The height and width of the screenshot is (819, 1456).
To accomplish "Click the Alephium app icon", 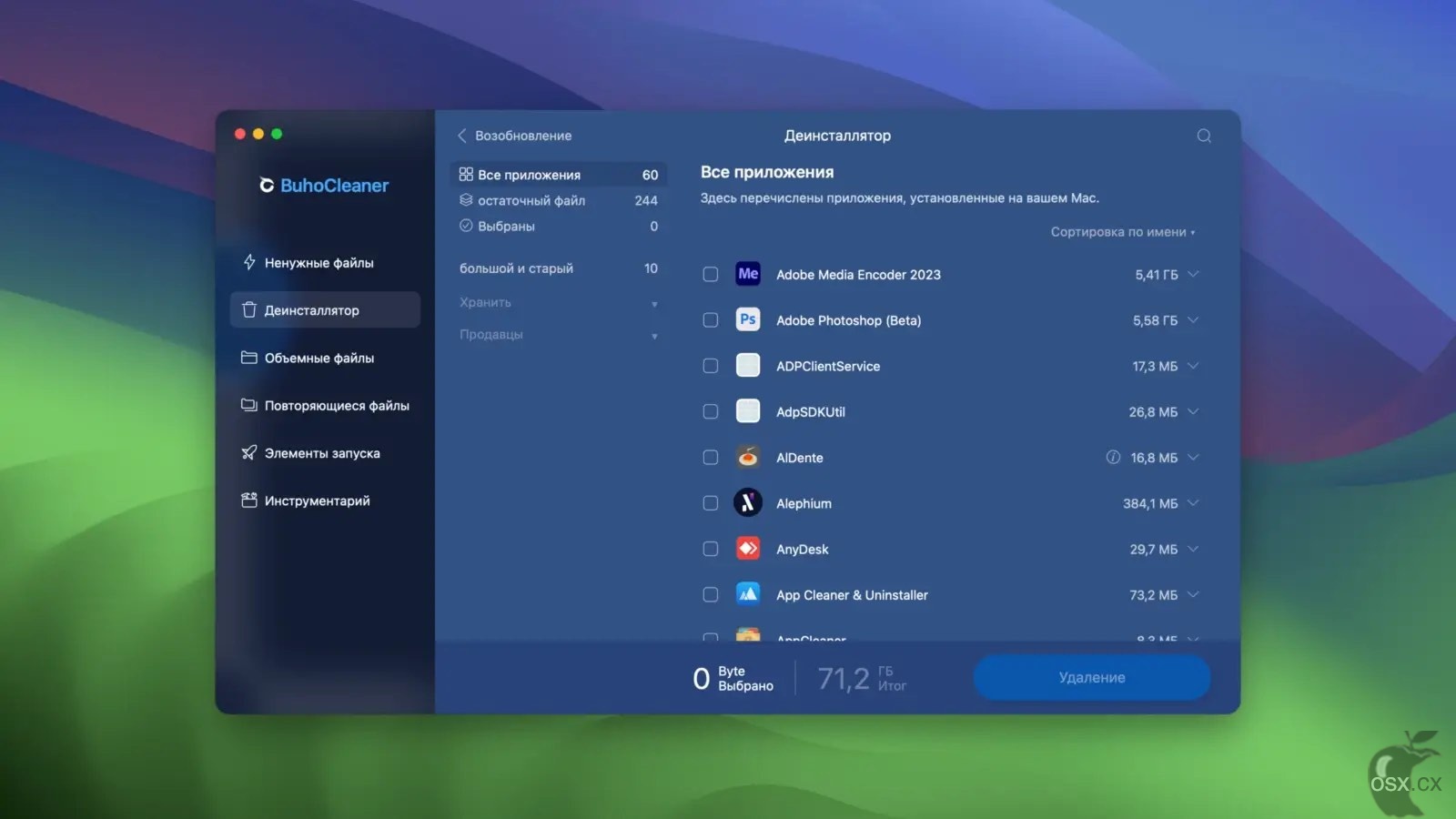I will 748,502.
